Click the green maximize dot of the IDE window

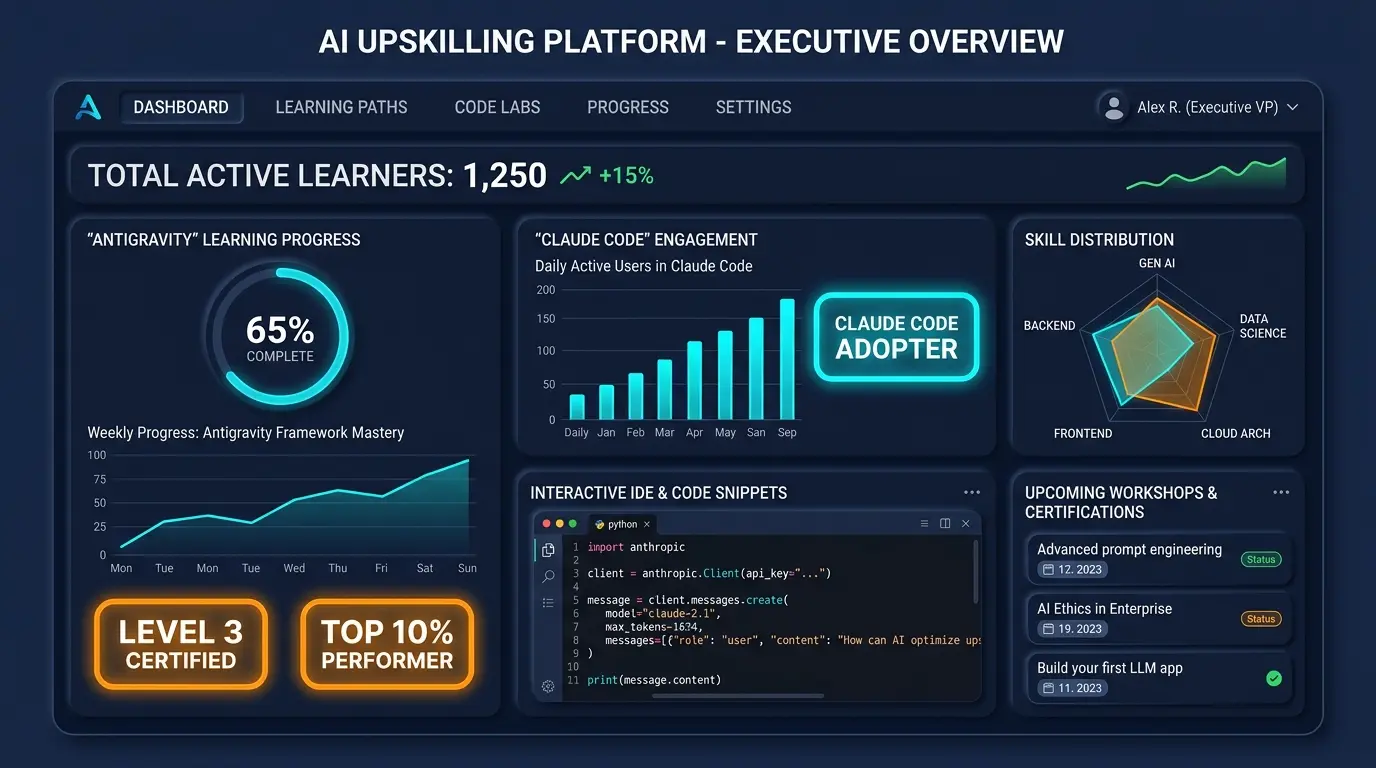(572, 523)
